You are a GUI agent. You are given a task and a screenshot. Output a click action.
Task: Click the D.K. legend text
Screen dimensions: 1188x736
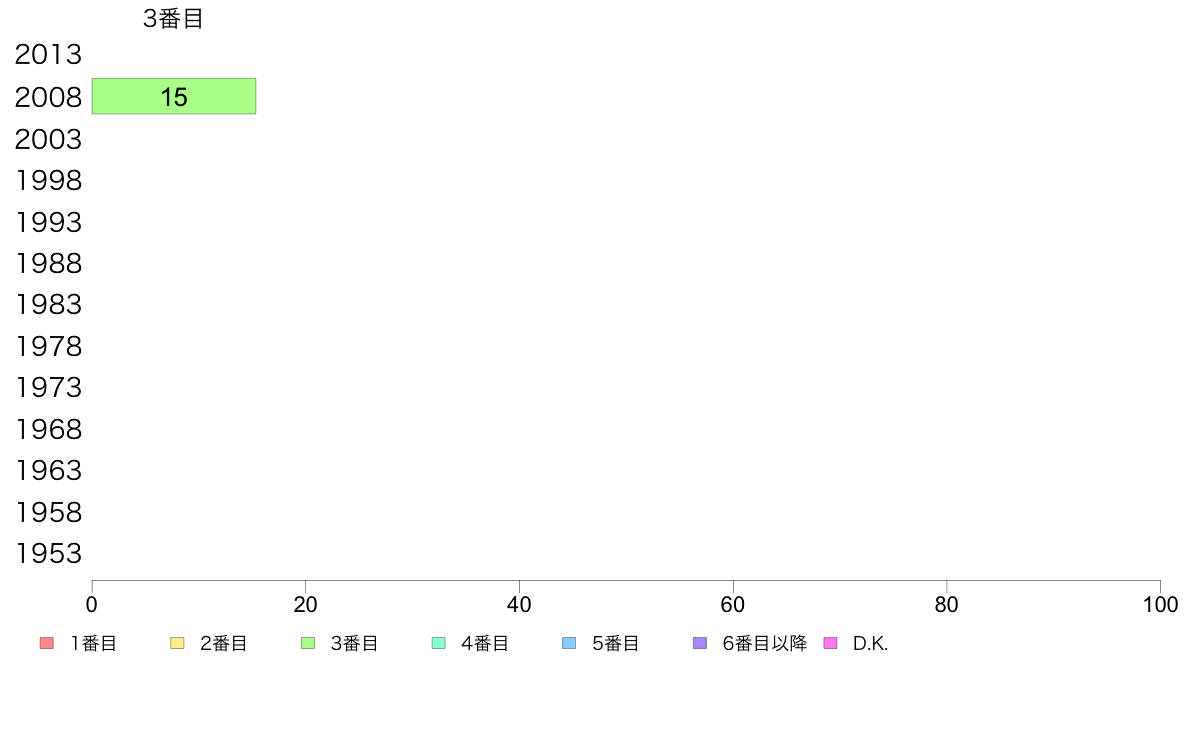870,644
